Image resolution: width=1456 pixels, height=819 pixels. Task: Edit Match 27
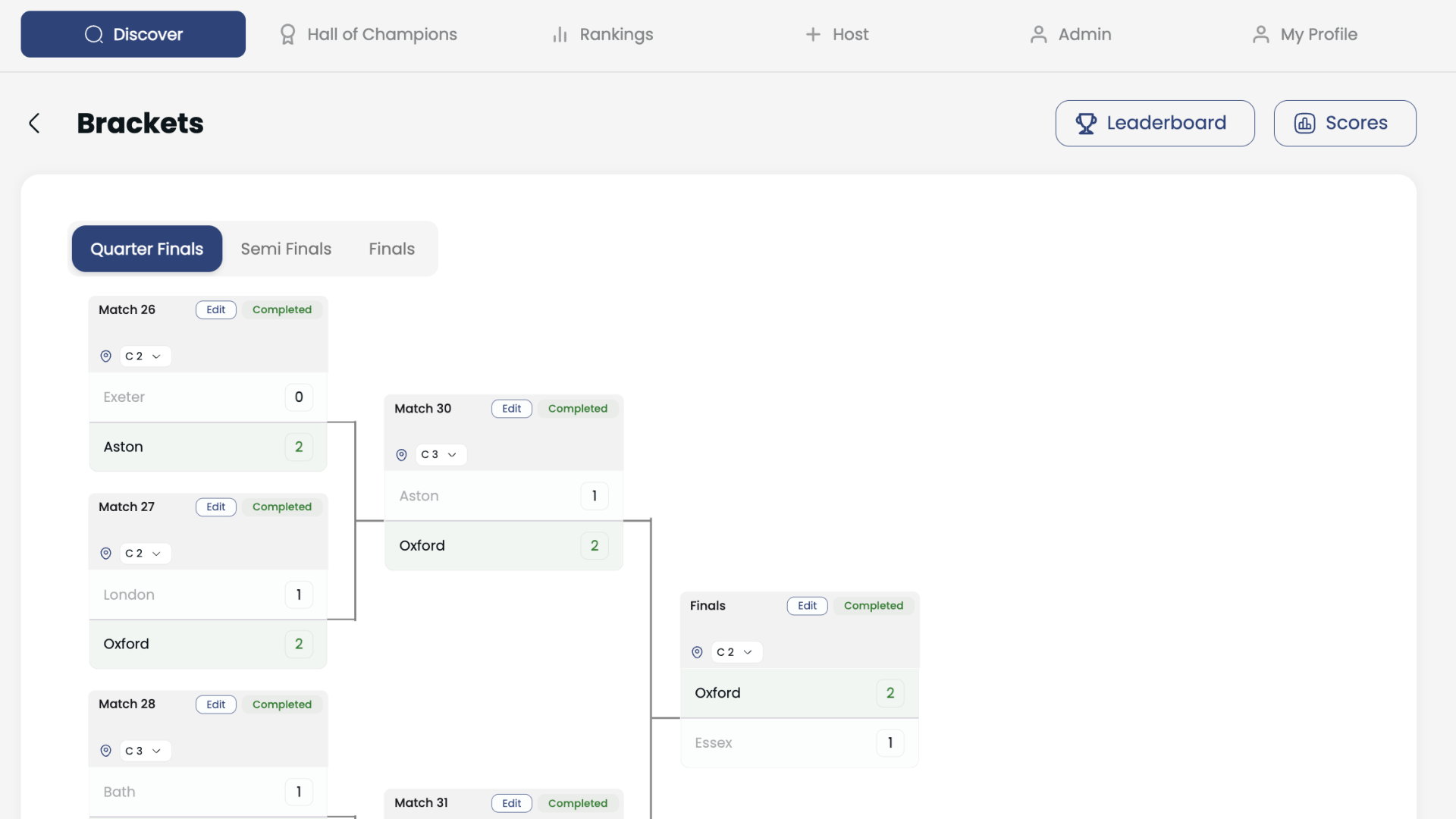point(216,507)
